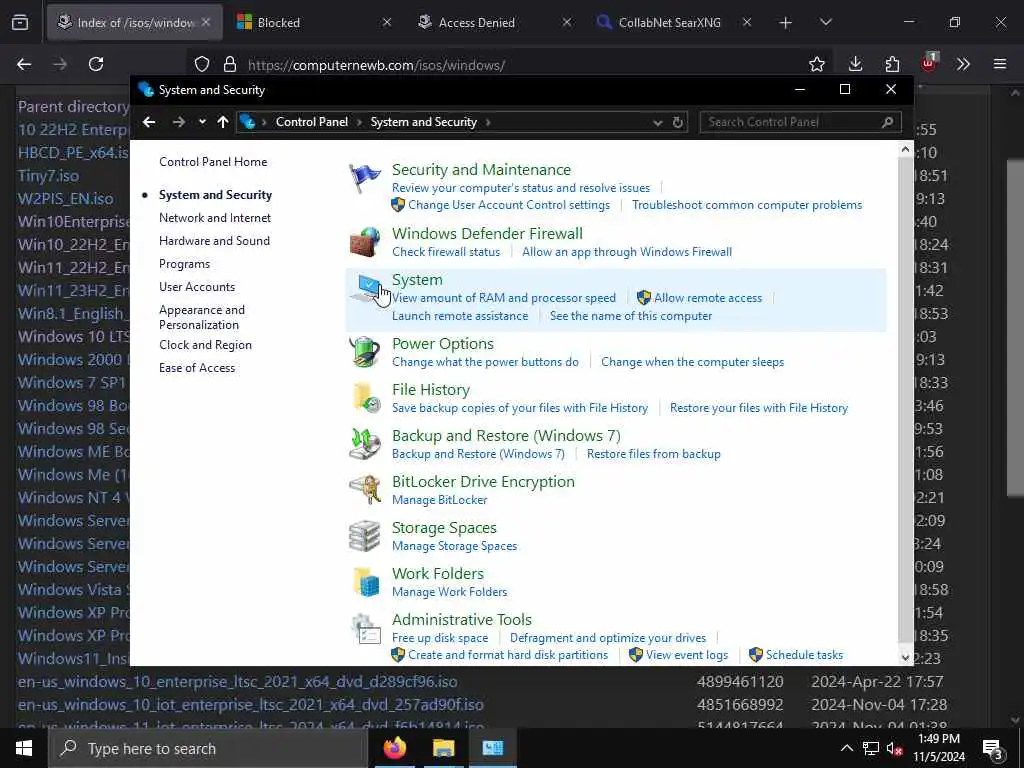
Task: Refresh the Control Panel address bar
Action: [678, 122]
